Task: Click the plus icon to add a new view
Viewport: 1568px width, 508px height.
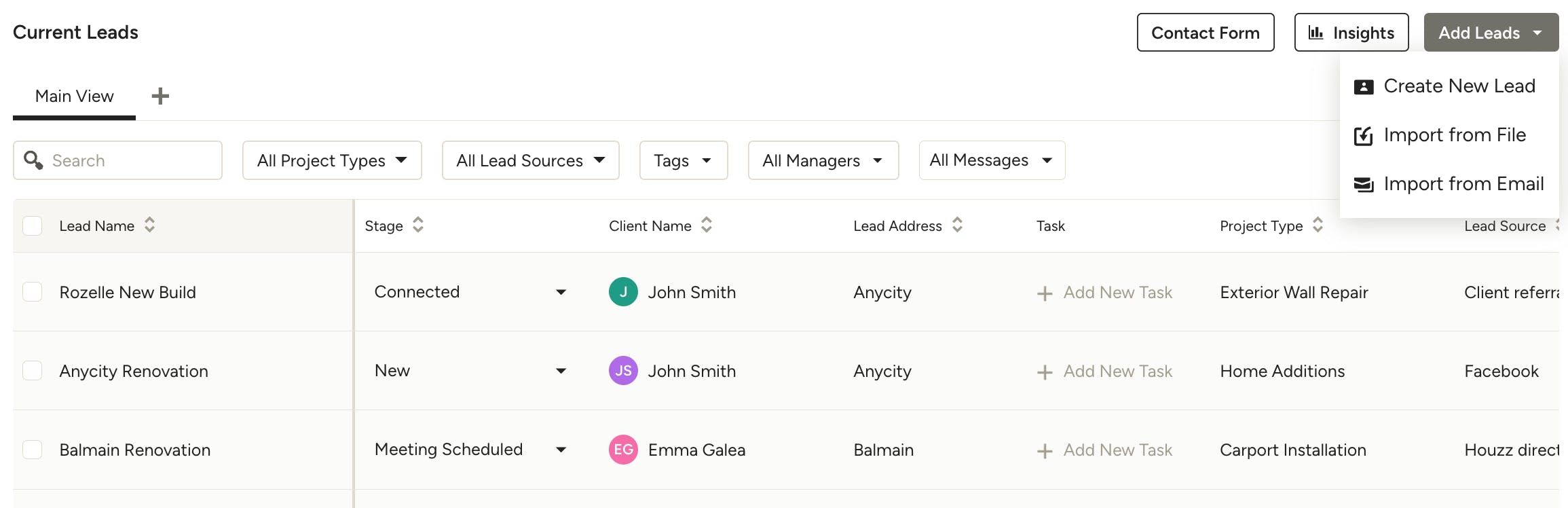Action: 160,96
